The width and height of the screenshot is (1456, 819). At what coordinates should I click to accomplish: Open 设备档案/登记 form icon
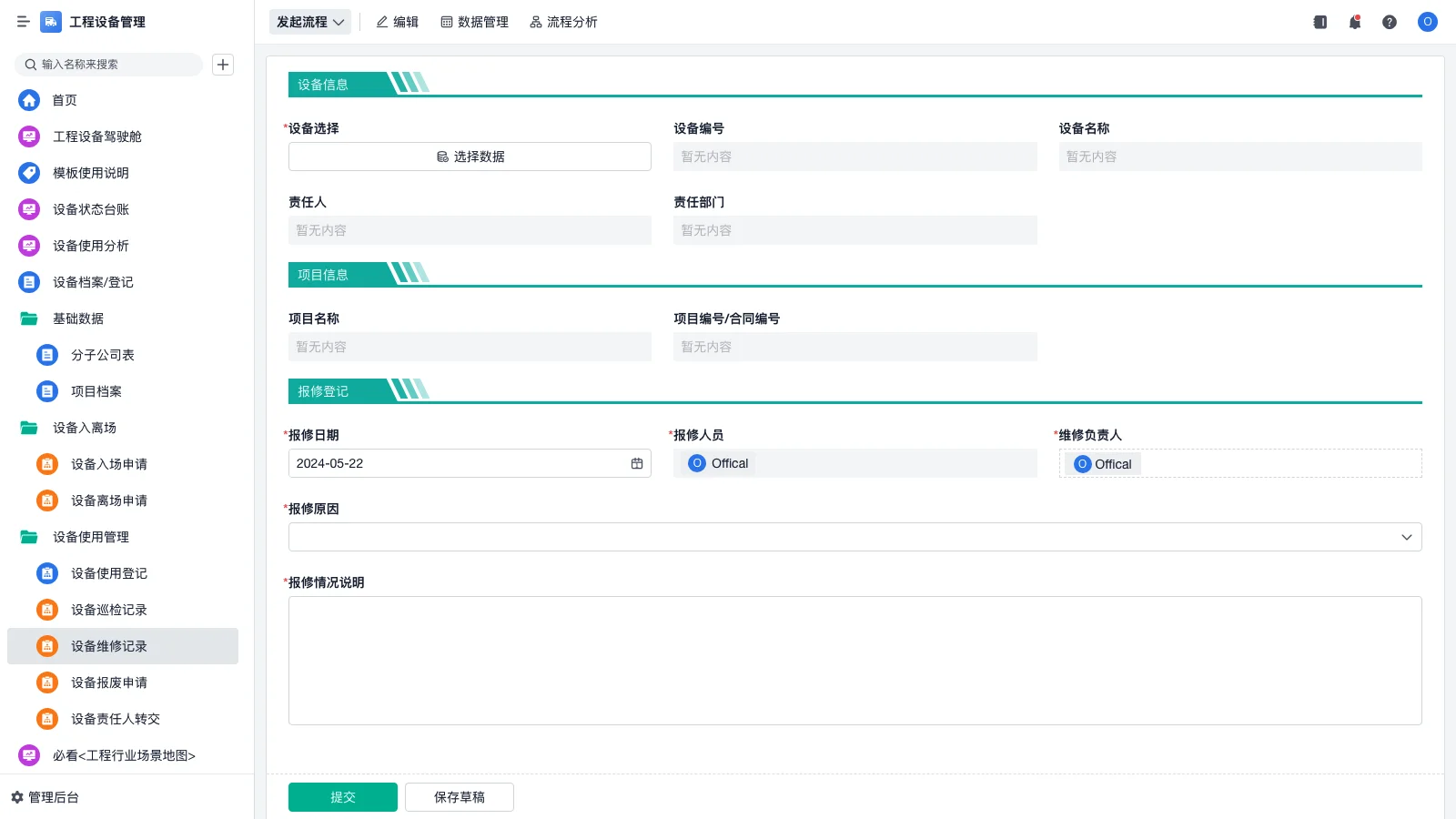point(29,282)
